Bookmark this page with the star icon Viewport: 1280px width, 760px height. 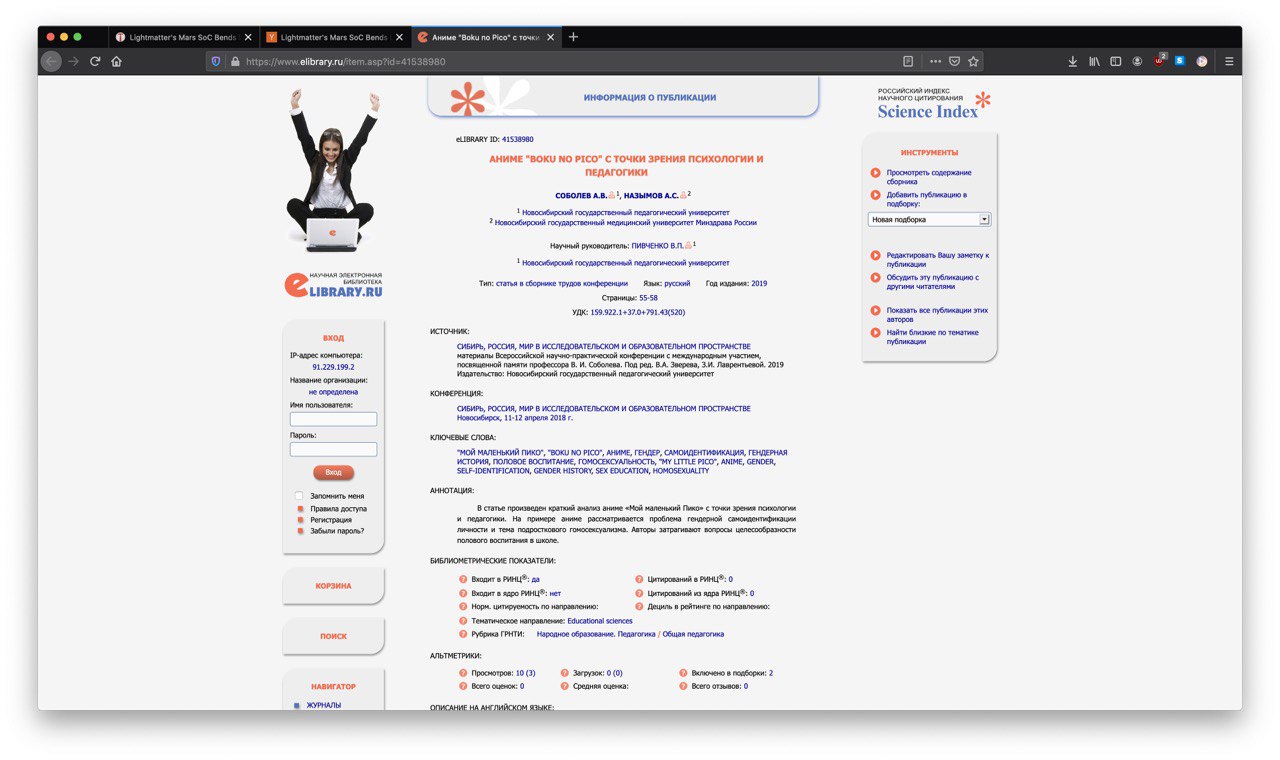(x=973, y=61)
